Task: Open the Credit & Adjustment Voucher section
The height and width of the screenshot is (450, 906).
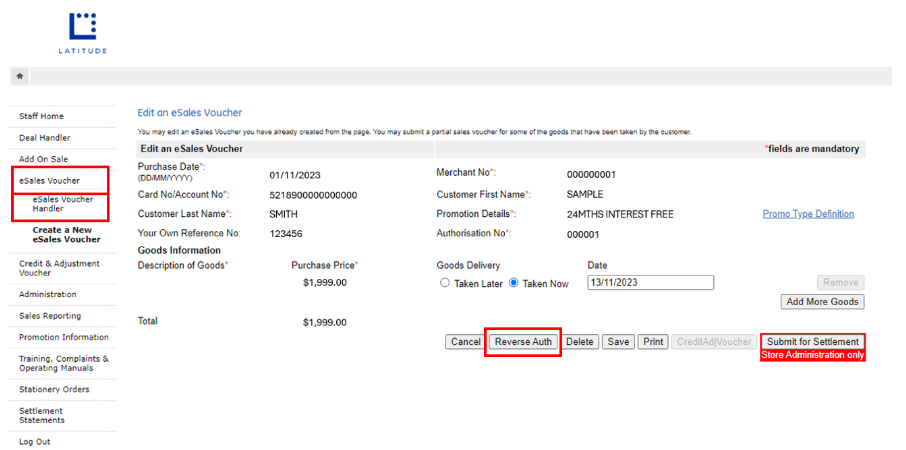Action: pyautogui.click(x=59, y=267)
